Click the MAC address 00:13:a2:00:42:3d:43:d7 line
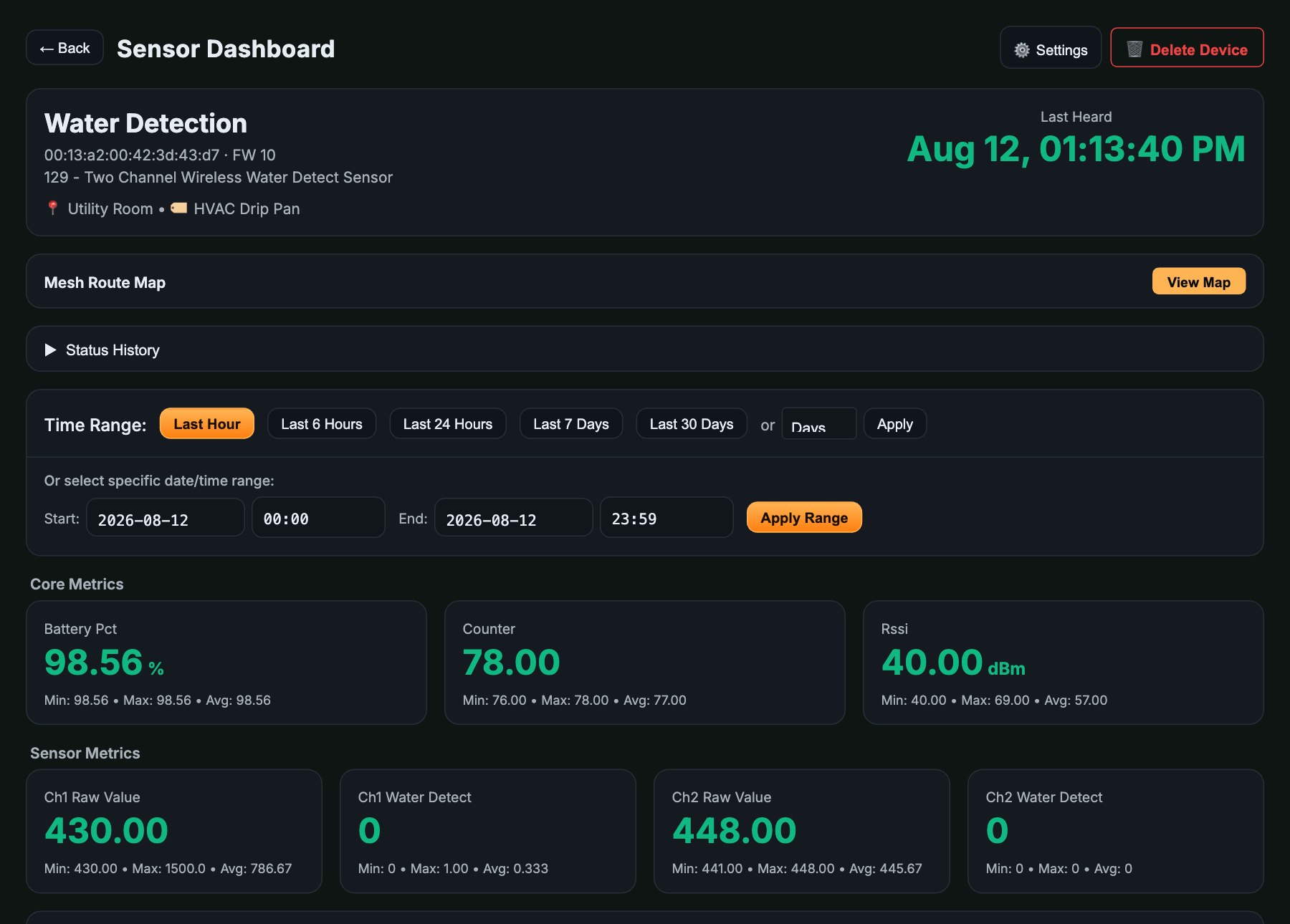 click(x=160, y=155)
